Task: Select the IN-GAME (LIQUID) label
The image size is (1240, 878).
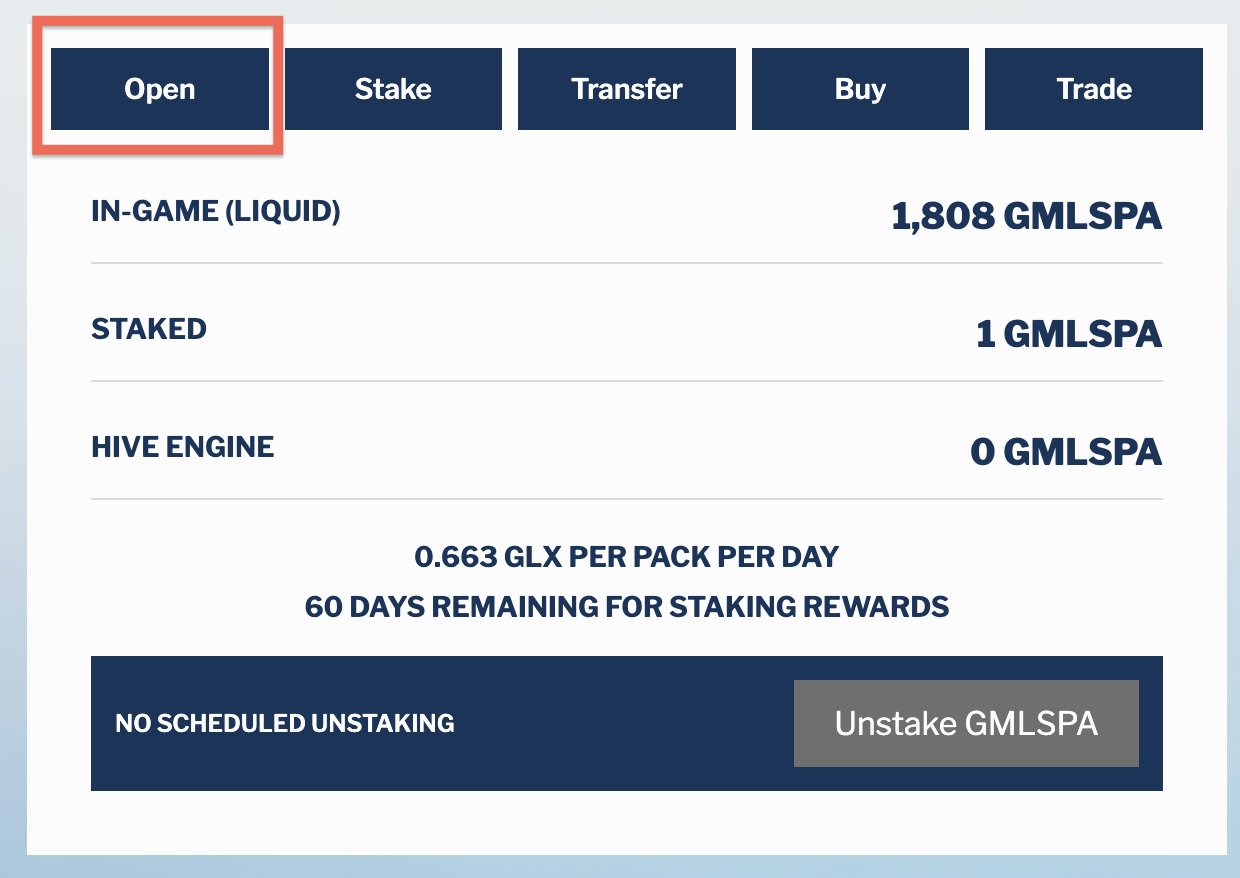Action: point(216,212)
